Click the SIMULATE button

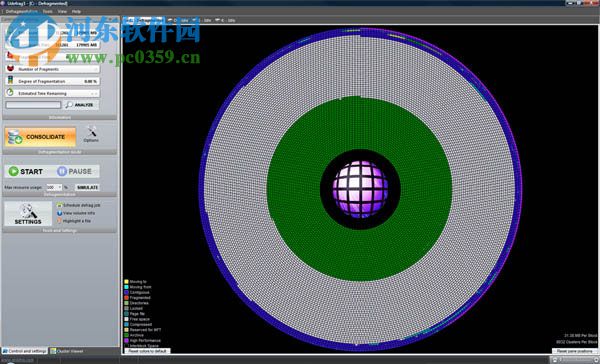87,188
